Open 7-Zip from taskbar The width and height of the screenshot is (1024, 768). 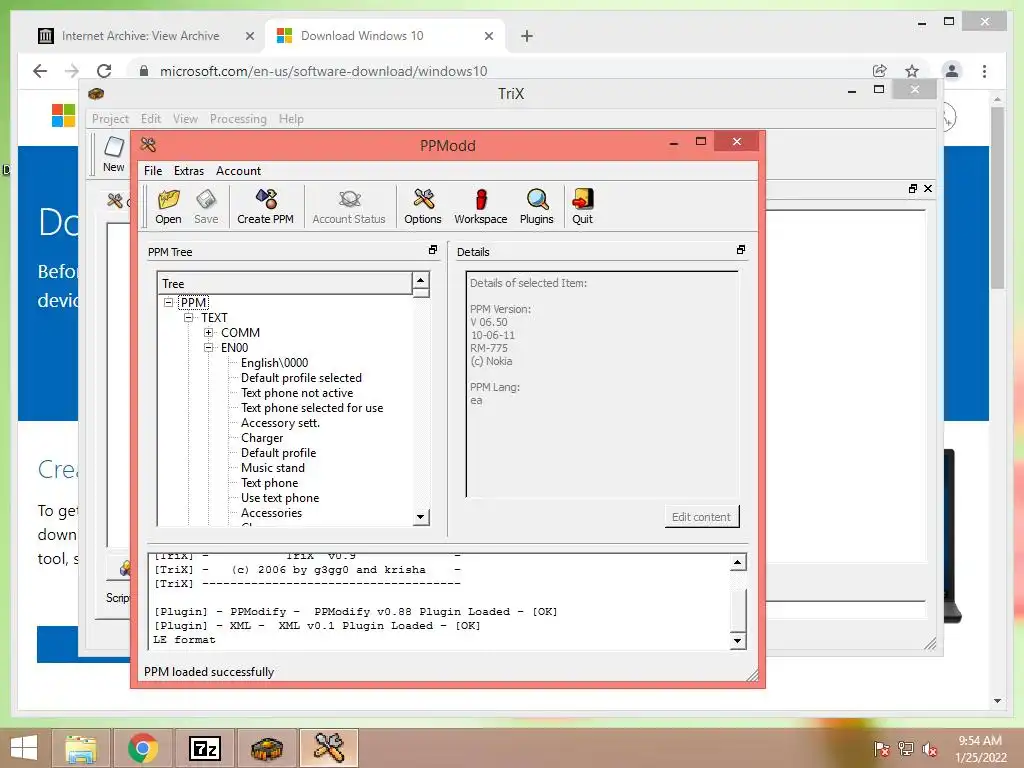[204, 748]
